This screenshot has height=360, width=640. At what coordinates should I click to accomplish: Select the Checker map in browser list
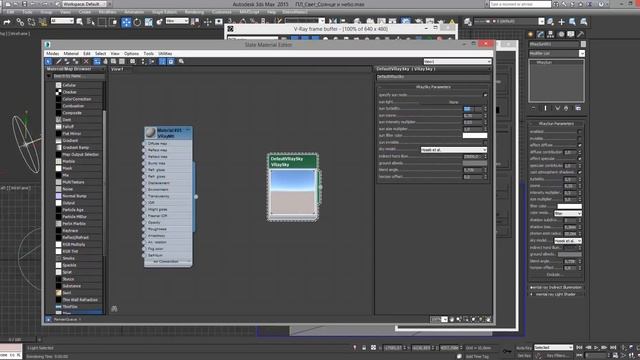pyautogui.click(x=79, y=92)
